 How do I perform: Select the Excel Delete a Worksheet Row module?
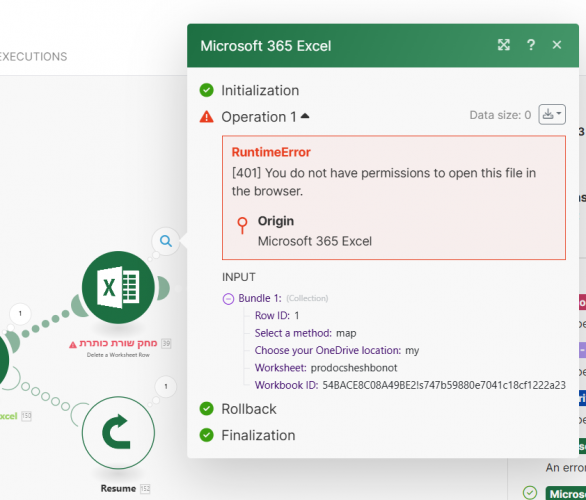(118, 287)
